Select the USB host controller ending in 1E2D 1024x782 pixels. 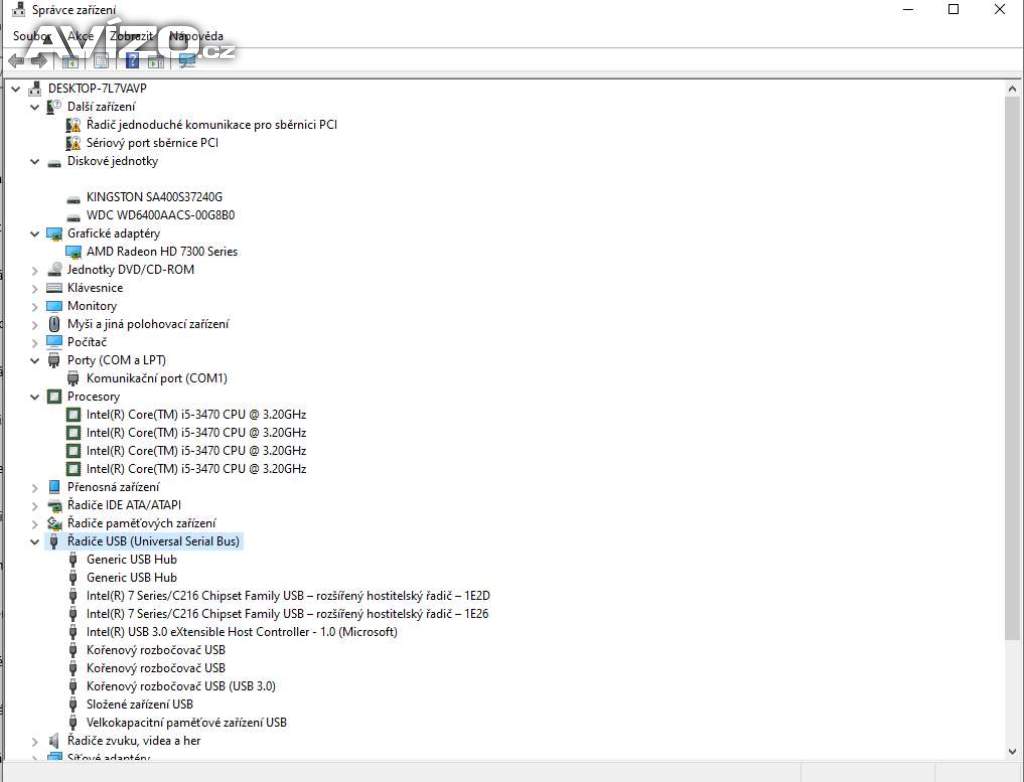click(x=288, y=596)
